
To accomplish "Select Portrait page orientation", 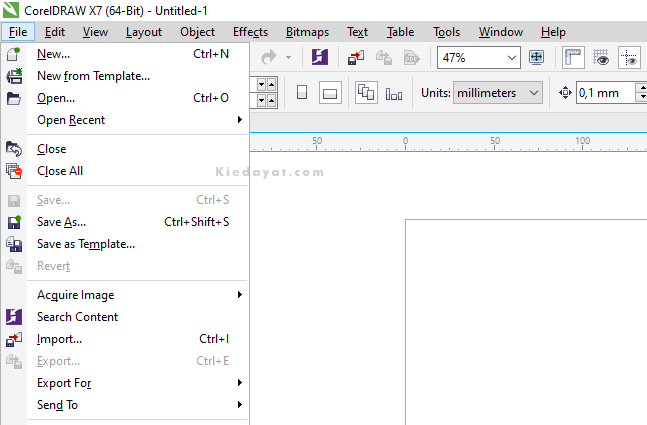I will click(302, 92).
